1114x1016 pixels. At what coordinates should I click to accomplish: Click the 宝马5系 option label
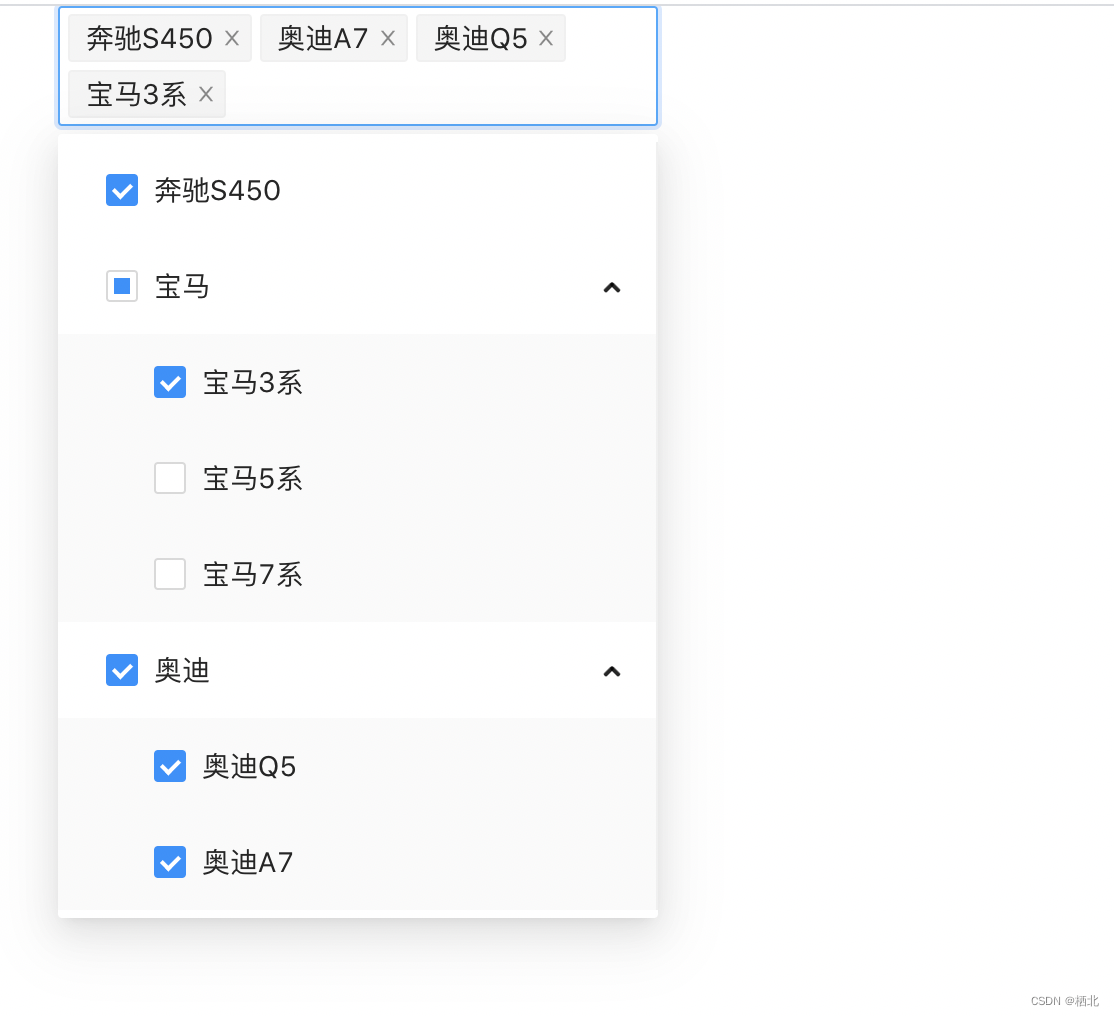[253, 478]
